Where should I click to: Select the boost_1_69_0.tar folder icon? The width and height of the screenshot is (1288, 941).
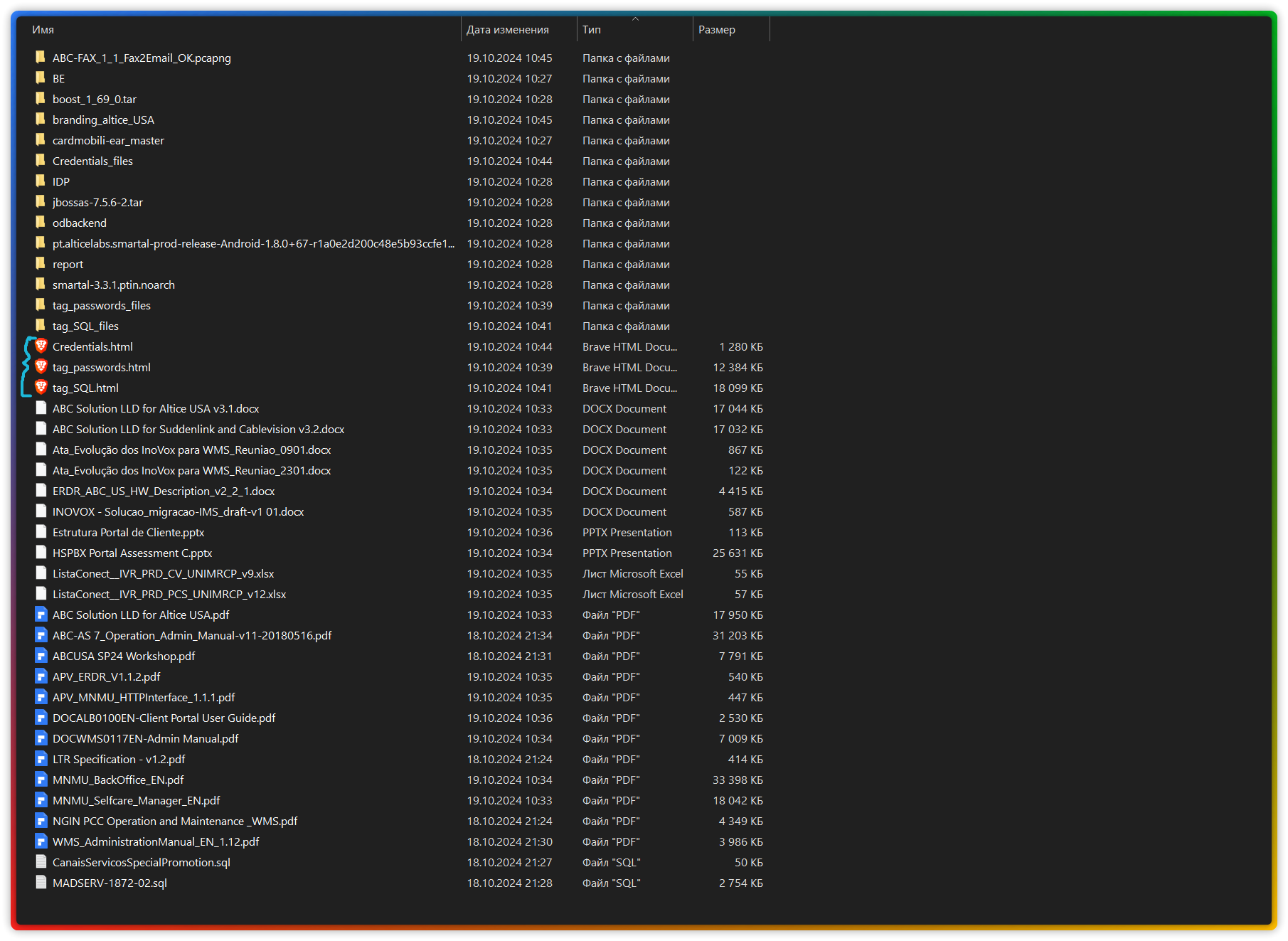tap(41, 99)
